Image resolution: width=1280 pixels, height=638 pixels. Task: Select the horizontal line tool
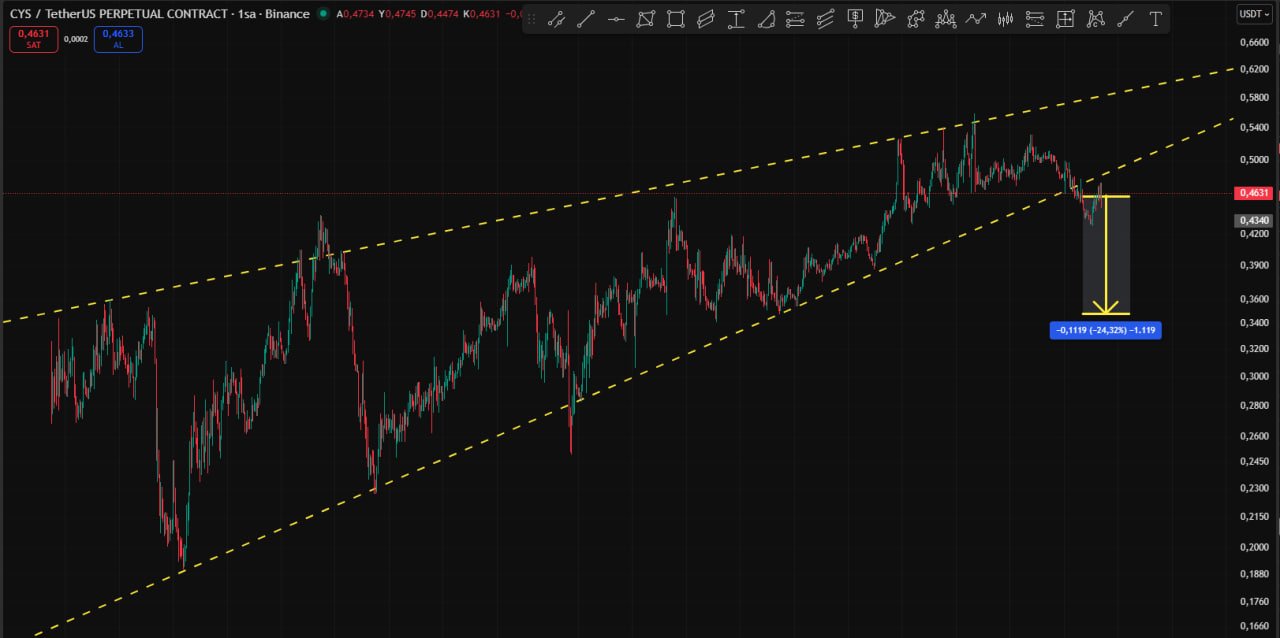click(x=616, y=19)
